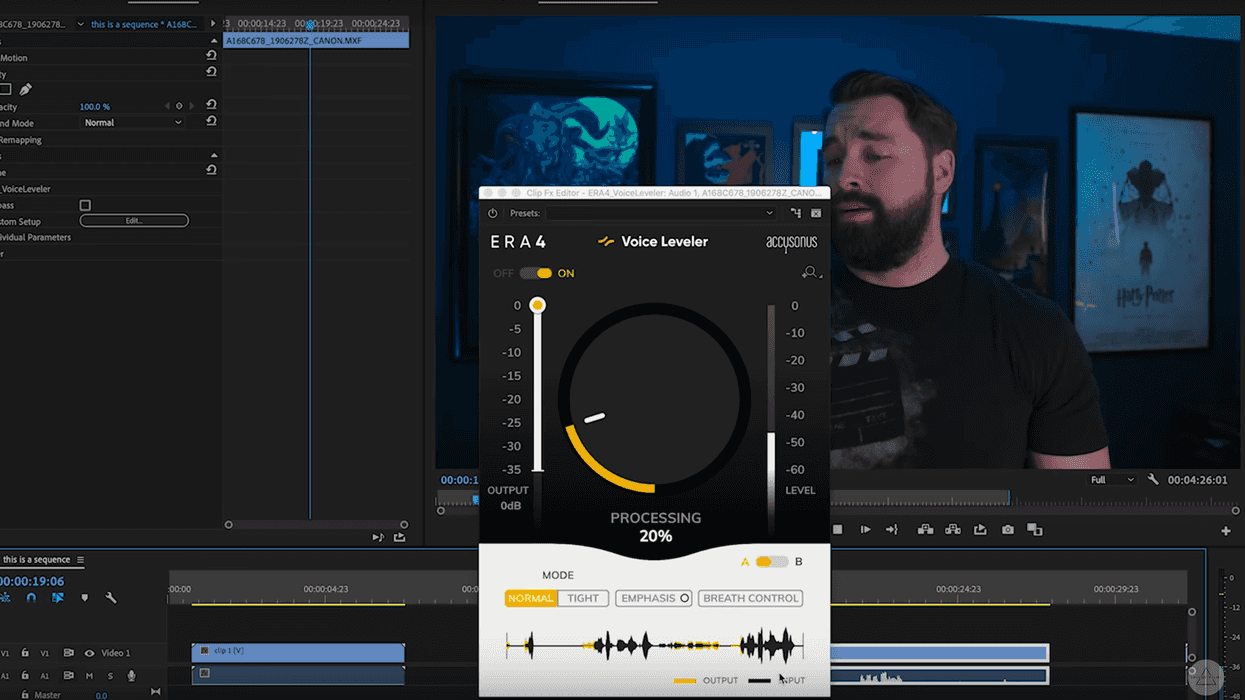The width and height of the screenshot is (1245, 700).
Task: Expand the source clip dropdown in Effect Controls
Action: (x=81, y=24)
